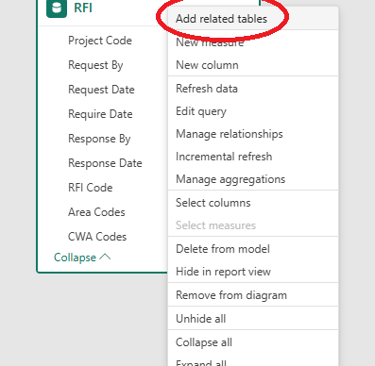The height and width of the screenshot is (366, 375).
Task: Open Manage relationships
Action: [229, 134]
